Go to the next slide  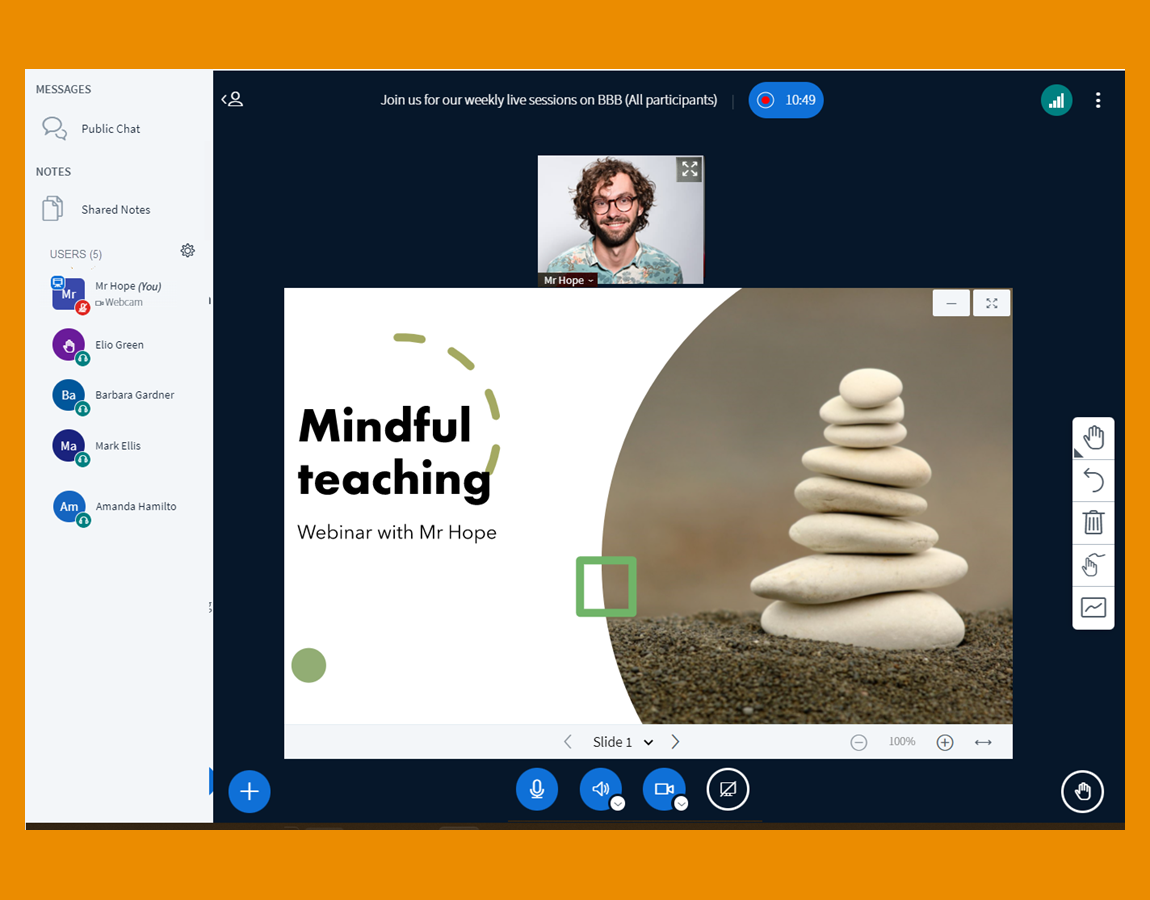676,742
